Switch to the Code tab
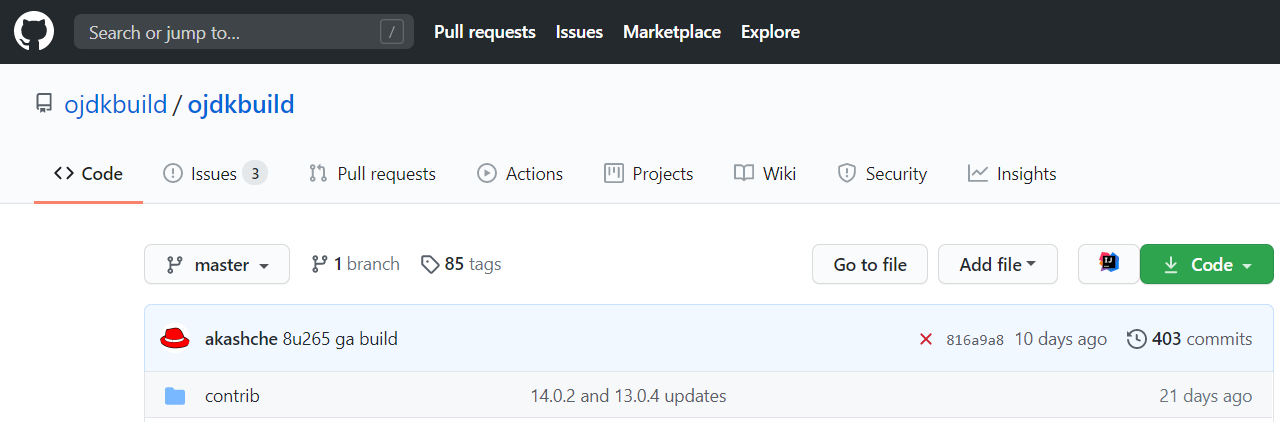This screenshot has width=1280, height=422. click(x=88, y=174)
